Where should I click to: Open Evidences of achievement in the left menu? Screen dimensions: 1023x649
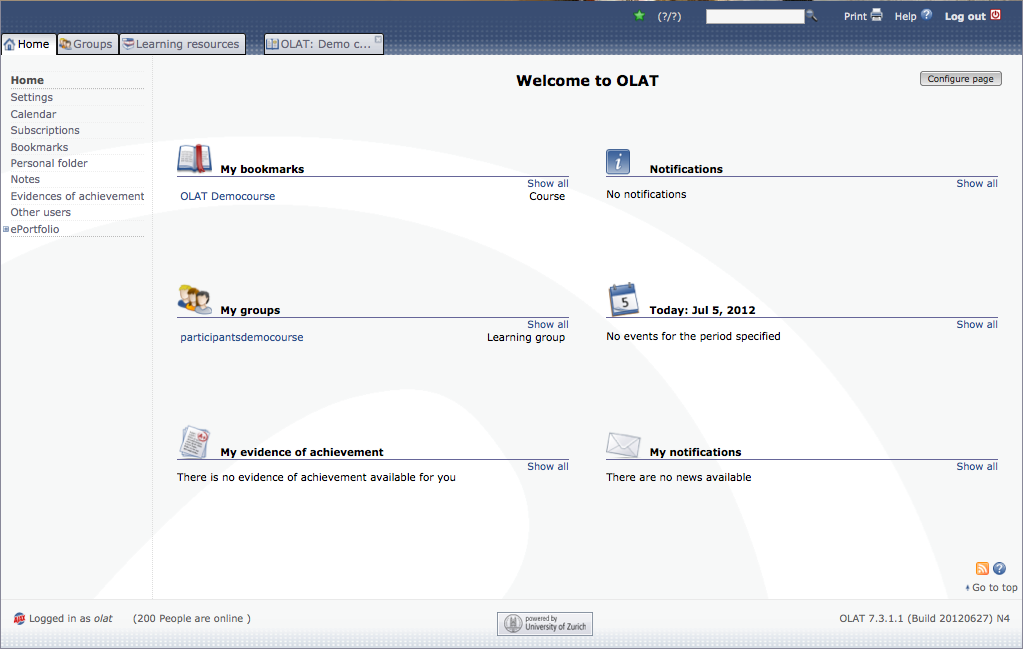(77, 196)
